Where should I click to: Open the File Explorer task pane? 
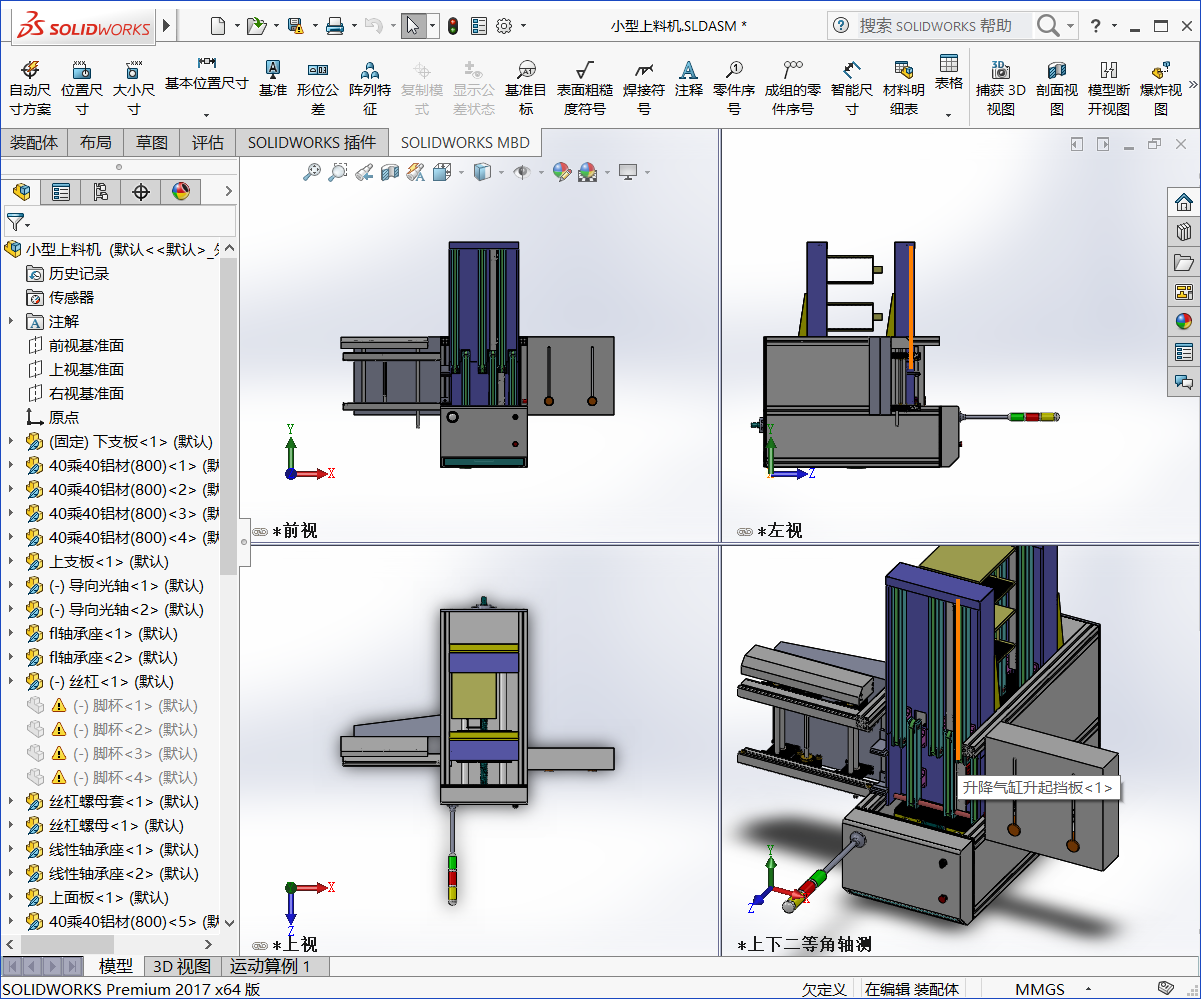[x=1184, y=262]
